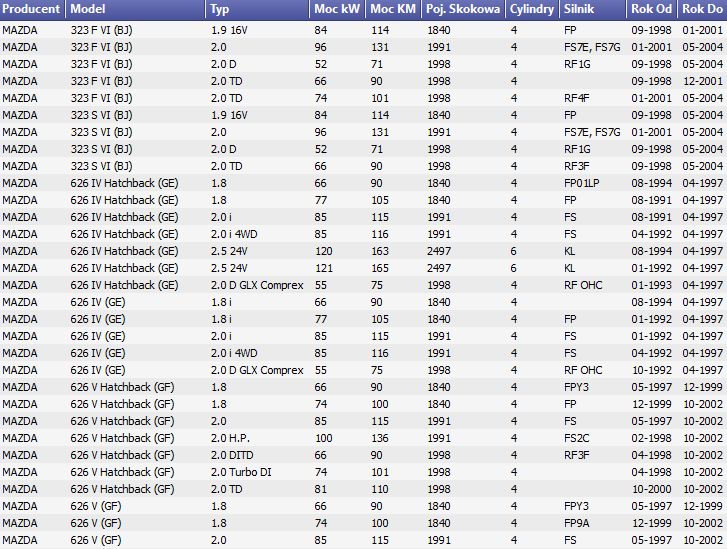Click the Moc KM value "110"
This screenshot has width=727, height=549.
[x=380, y=489]
